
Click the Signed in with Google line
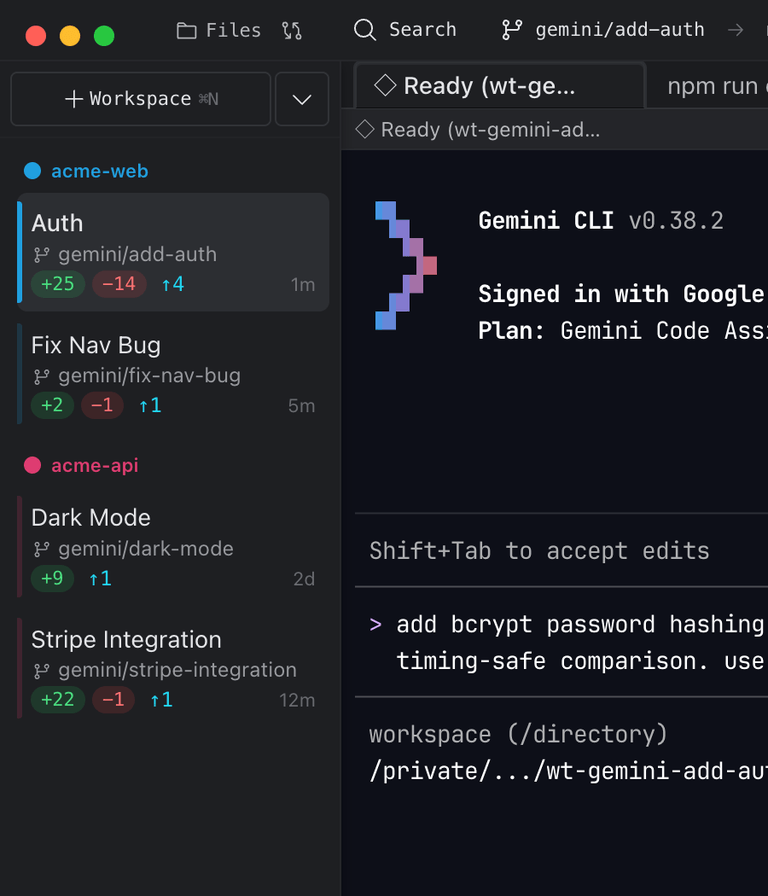click(x=622, y=294)
